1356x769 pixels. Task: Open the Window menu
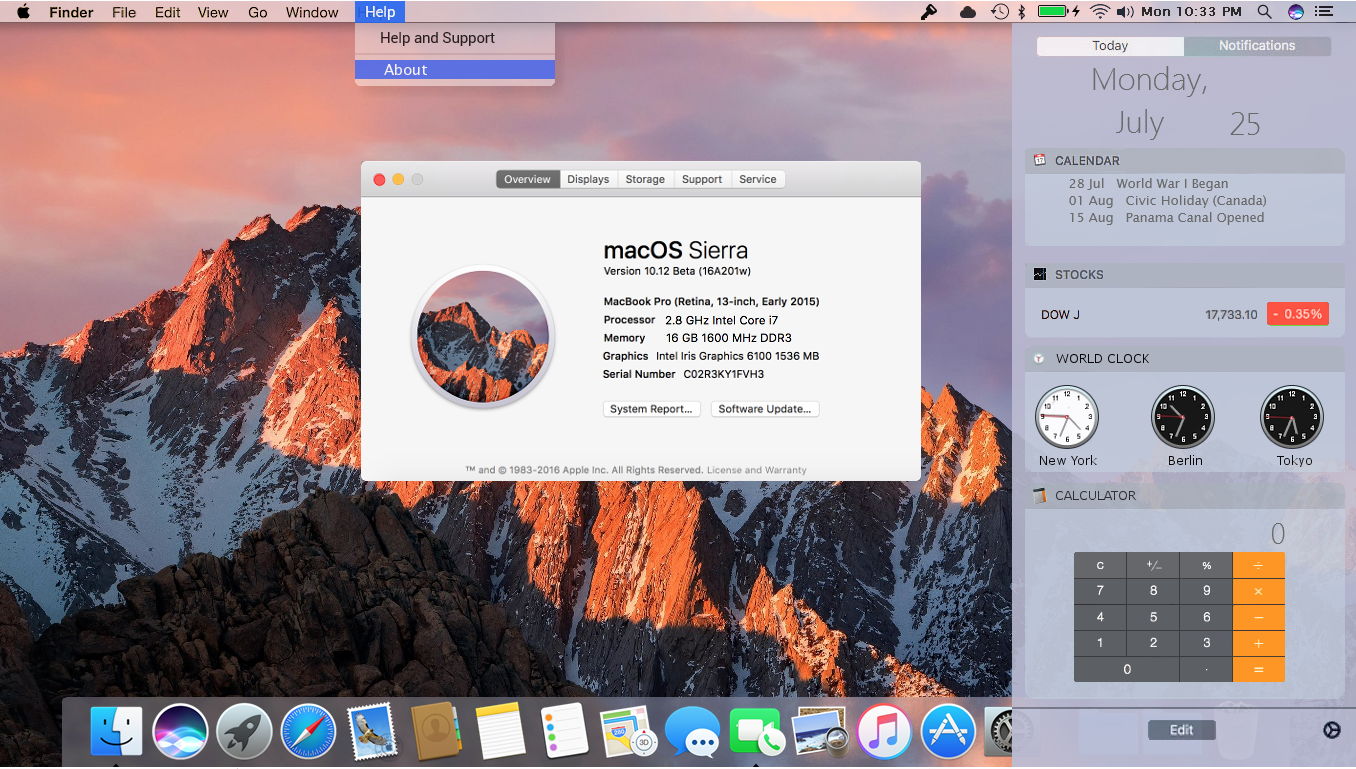pos(312,12)
